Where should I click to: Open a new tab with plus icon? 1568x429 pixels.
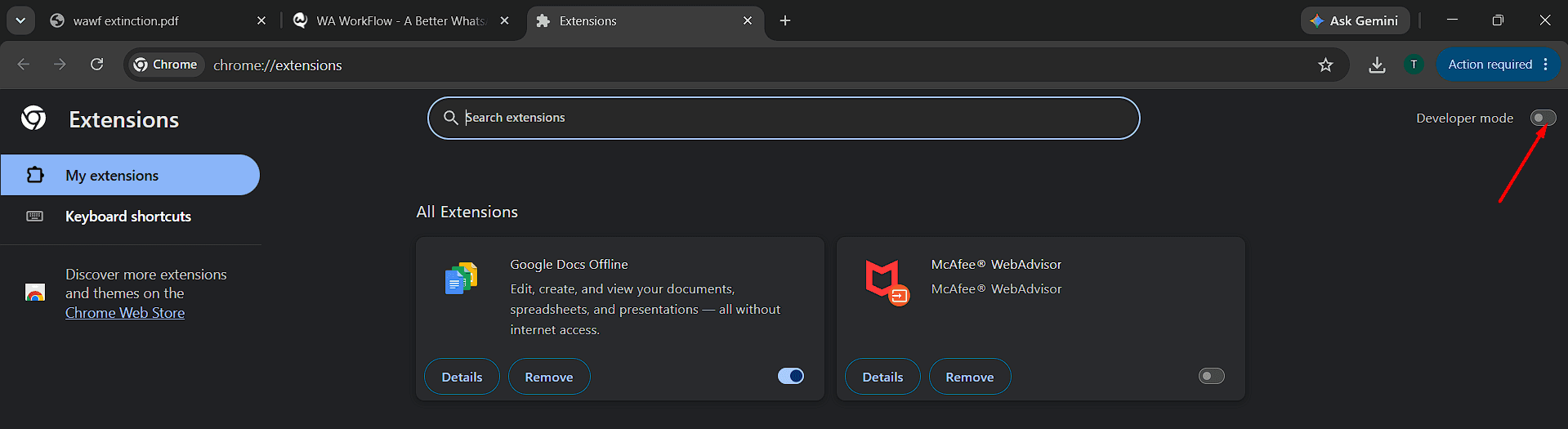[x=785, y=20]
